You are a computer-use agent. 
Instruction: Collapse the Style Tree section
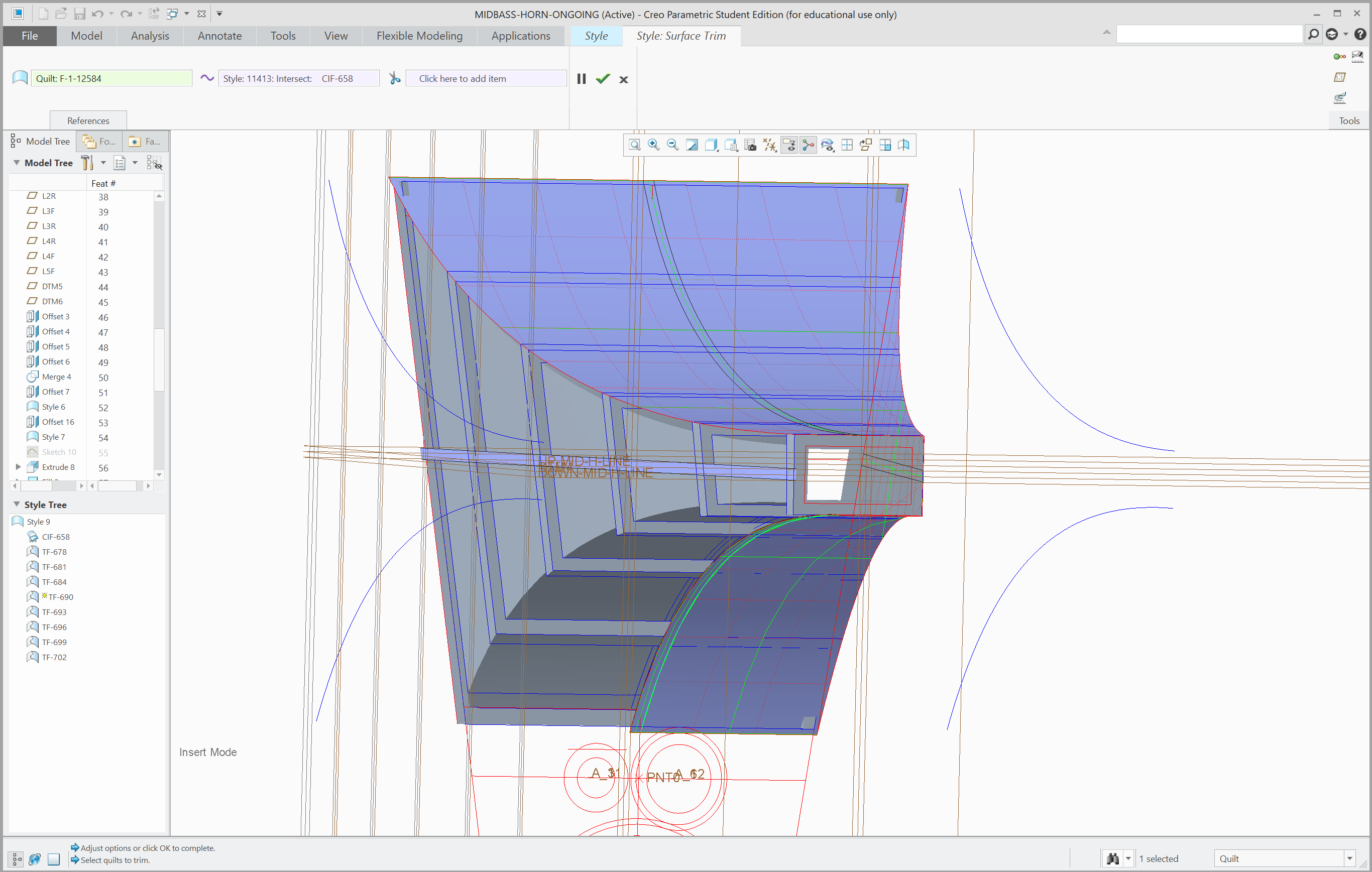17,505
